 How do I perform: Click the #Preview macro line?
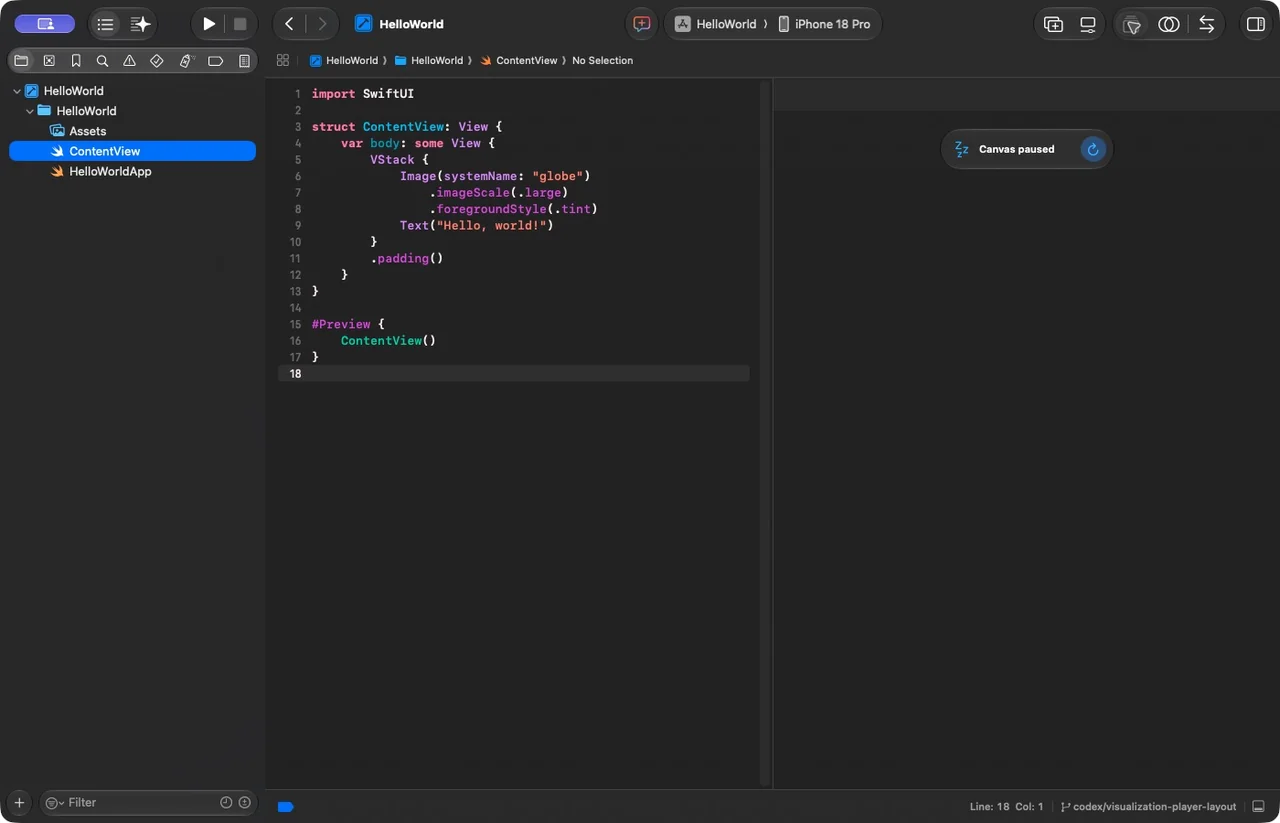[x=348, y=324]
